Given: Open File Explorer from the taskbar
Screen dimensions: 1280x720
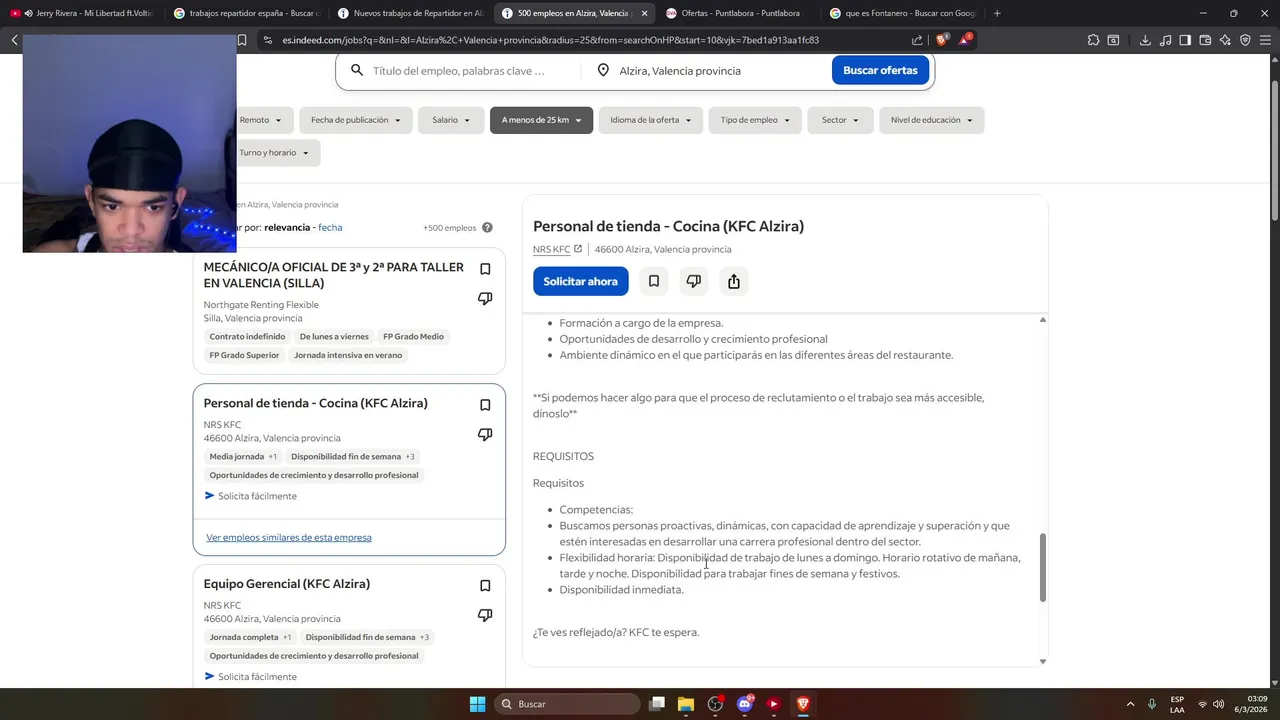Looking at the screenshot, I should tap(686, 704).
